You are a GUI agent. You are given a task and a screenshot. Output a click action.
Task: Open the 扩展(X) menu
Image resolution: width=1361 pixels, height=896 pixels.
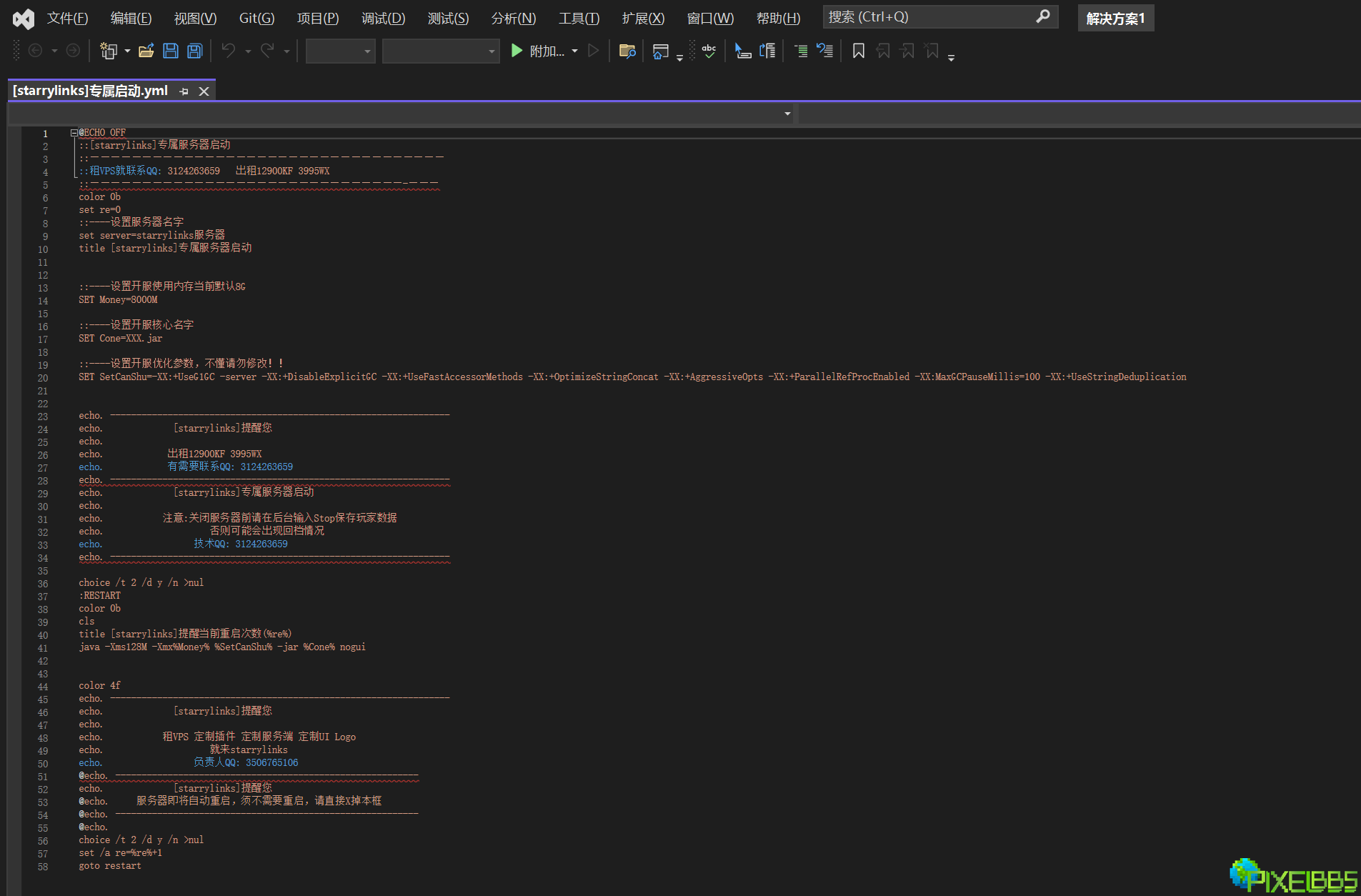pos(643,18)
